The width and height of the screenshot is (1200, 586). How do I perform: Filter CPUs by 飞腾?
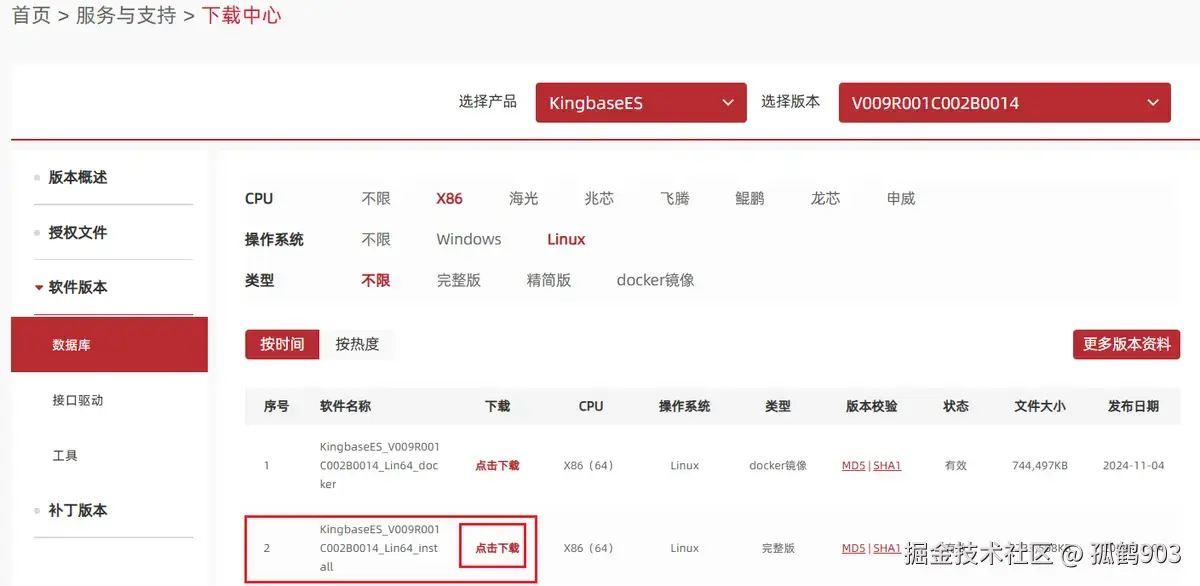[x=674, y=198]
